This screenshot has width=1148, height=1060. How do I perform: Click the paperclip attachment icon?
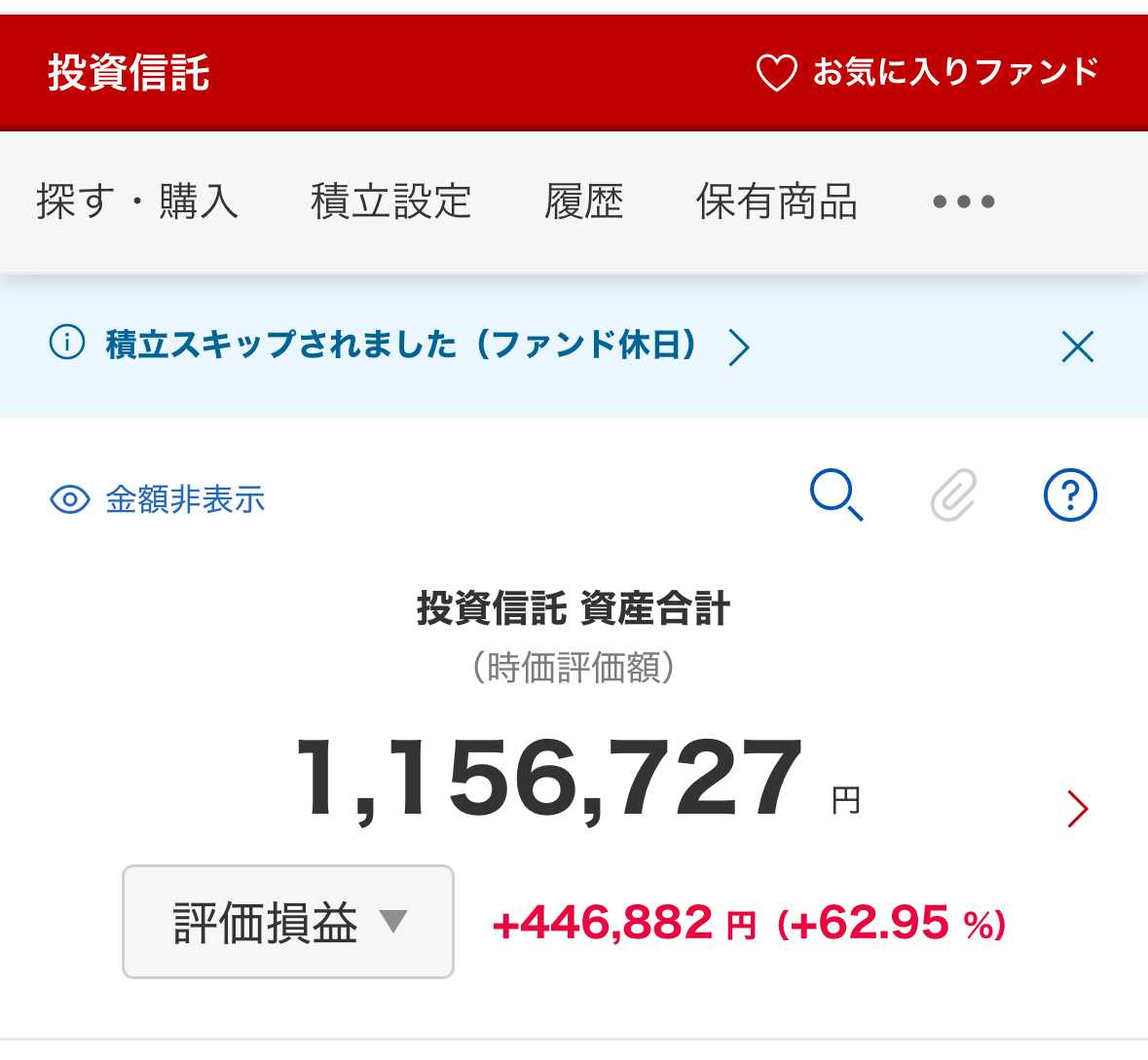953,495
